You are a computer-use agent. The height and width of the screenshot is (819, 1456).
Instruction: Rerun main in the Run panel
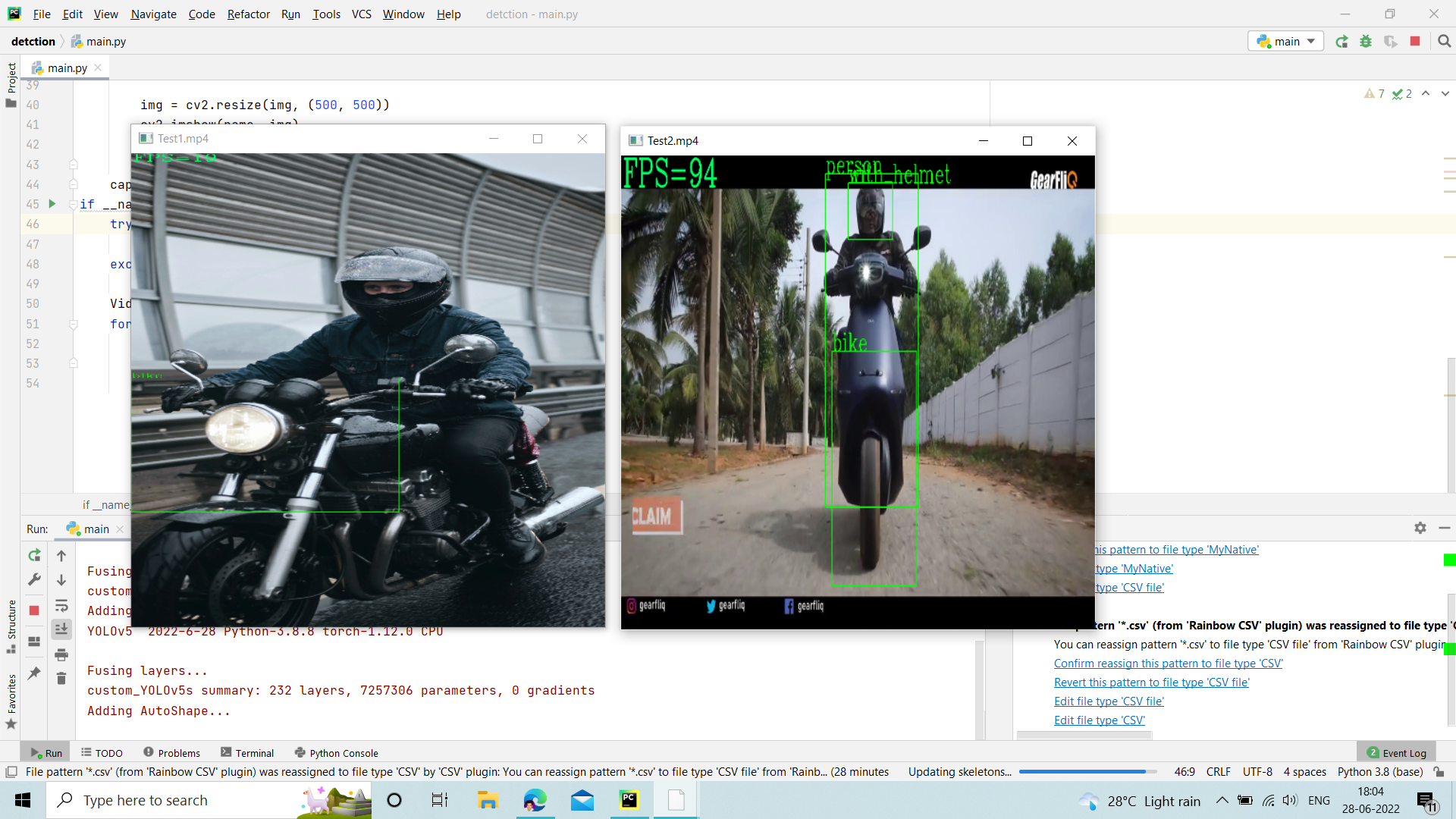click(x=34, y=556)
